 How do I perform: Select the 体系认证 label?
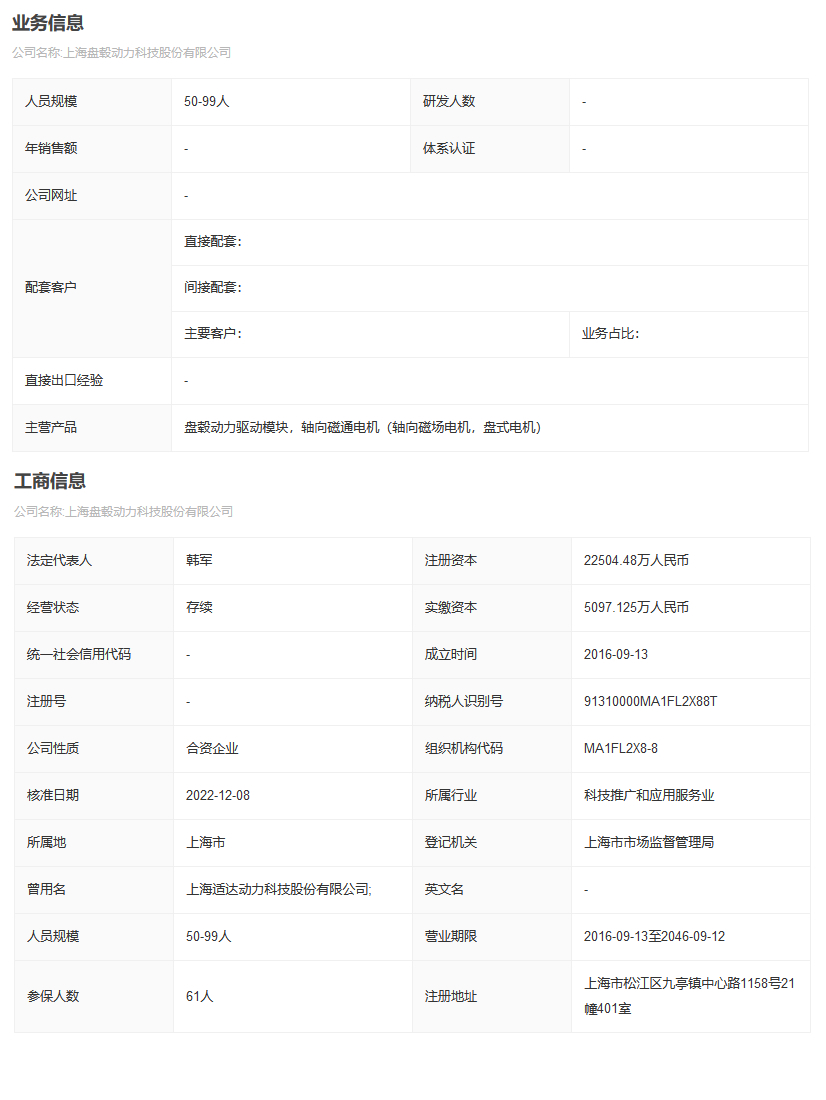click(449, 149)
